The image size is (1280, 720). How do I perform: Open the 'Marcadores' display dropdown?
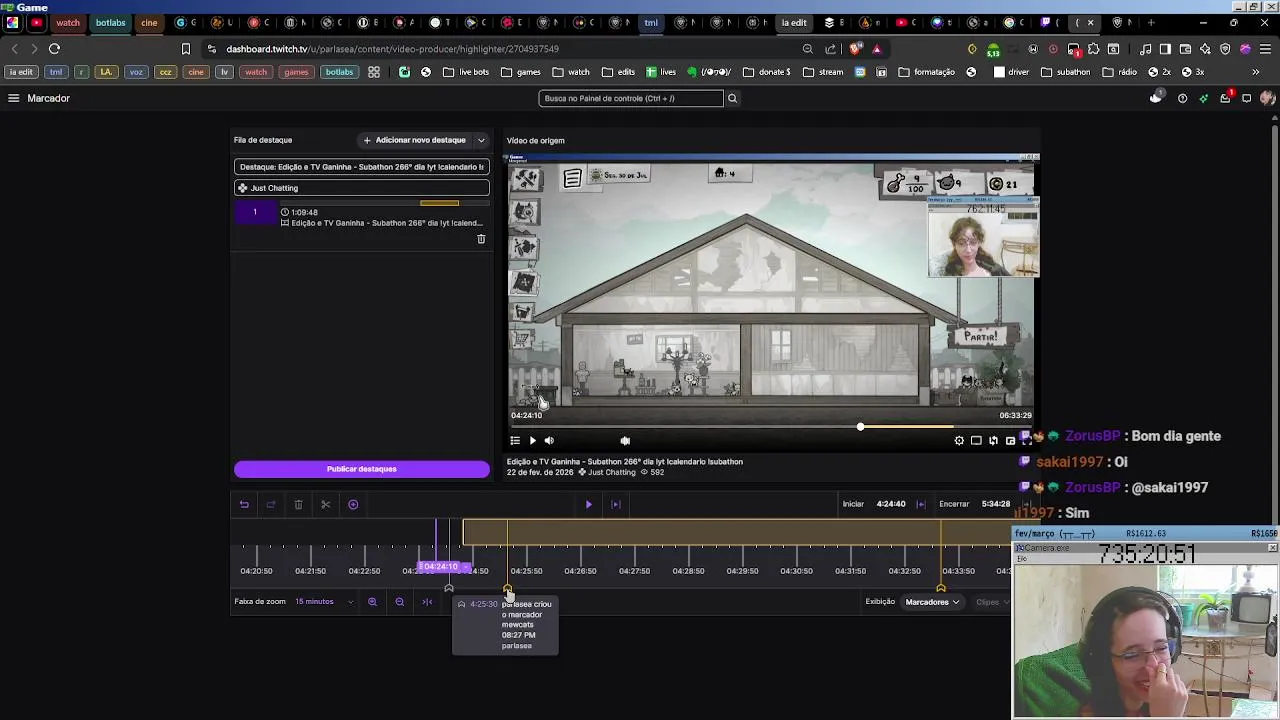coord(932,602)
